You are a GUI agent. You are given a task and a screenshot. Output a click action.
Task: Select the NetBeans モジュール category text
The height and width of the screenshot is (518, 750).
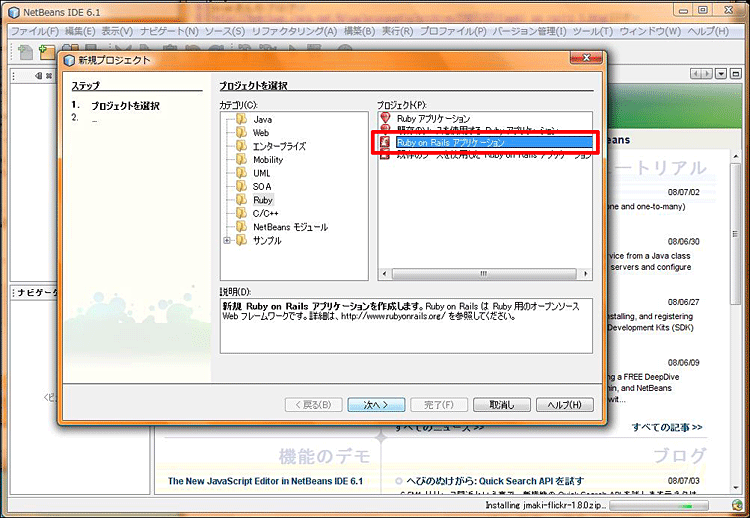290,227
